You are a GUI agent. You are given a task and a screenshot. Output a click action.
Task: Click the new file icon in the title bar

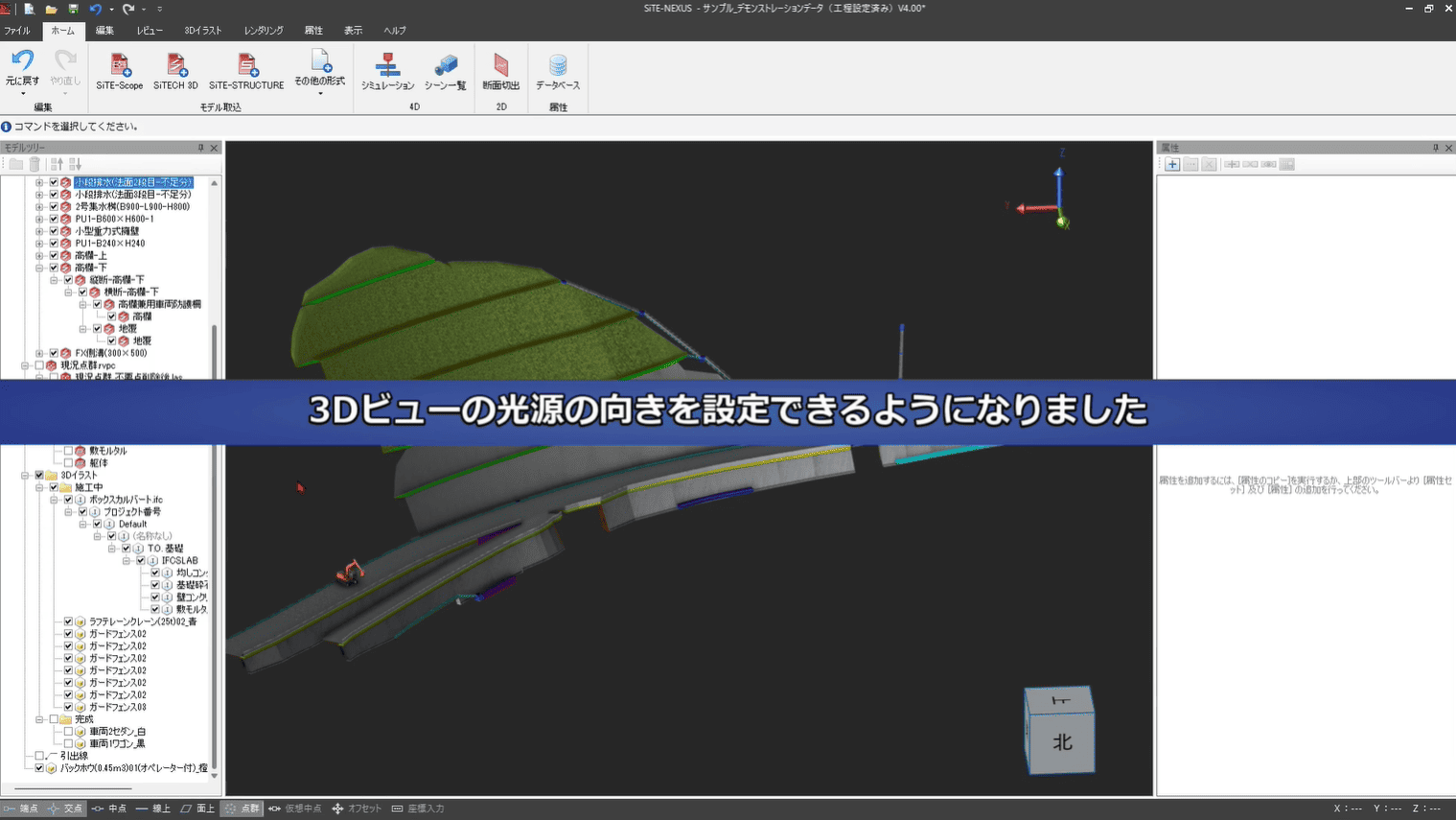29,9
